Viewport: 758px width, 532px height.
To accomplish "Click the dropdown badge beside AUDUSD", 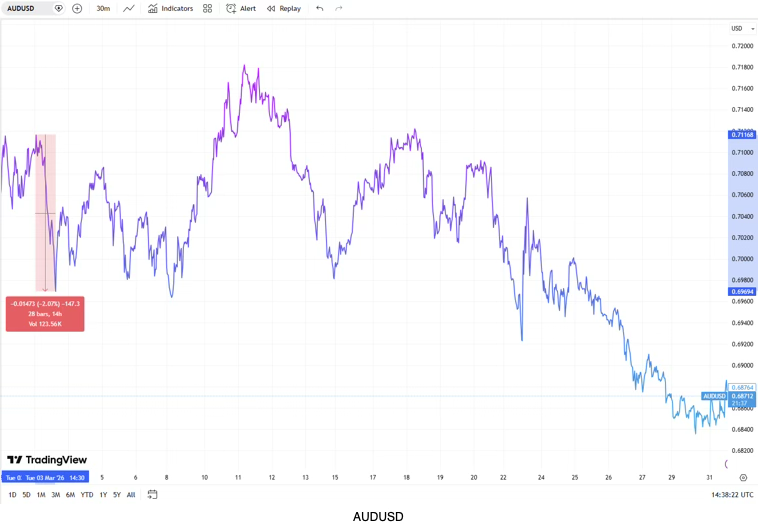I will click(58, 8).
